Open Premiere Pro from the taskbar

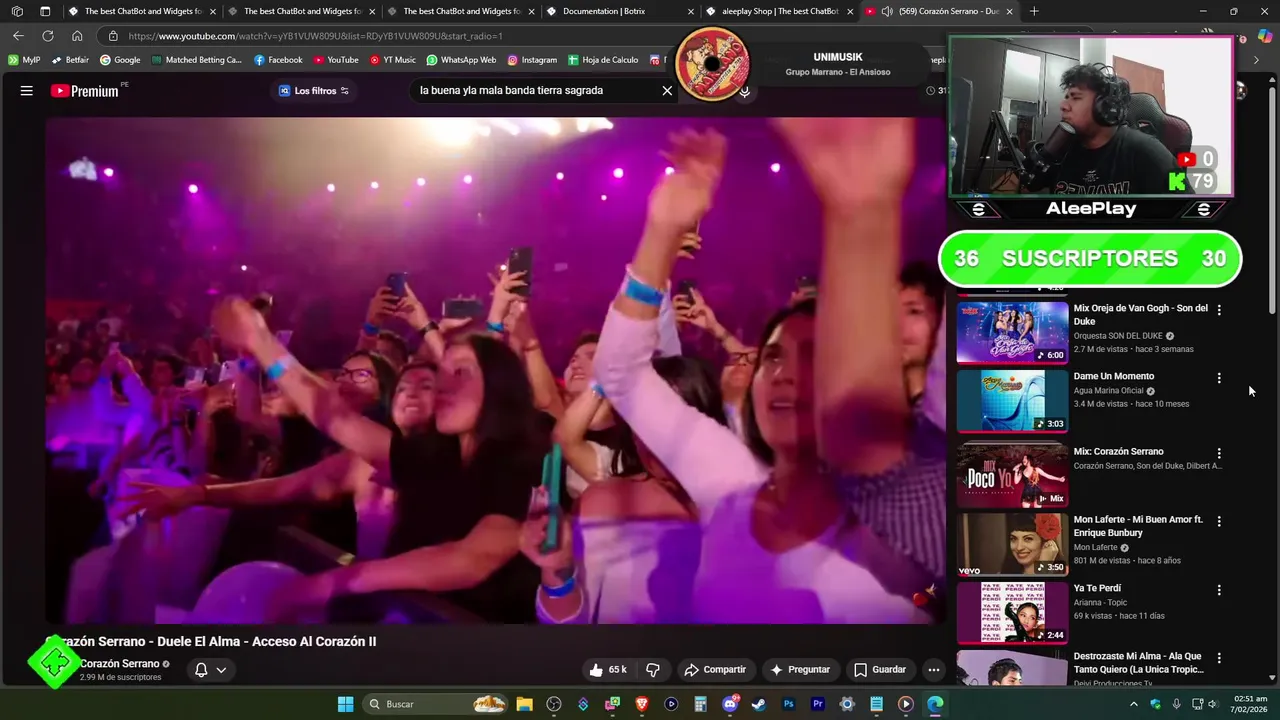pos(818,704)
